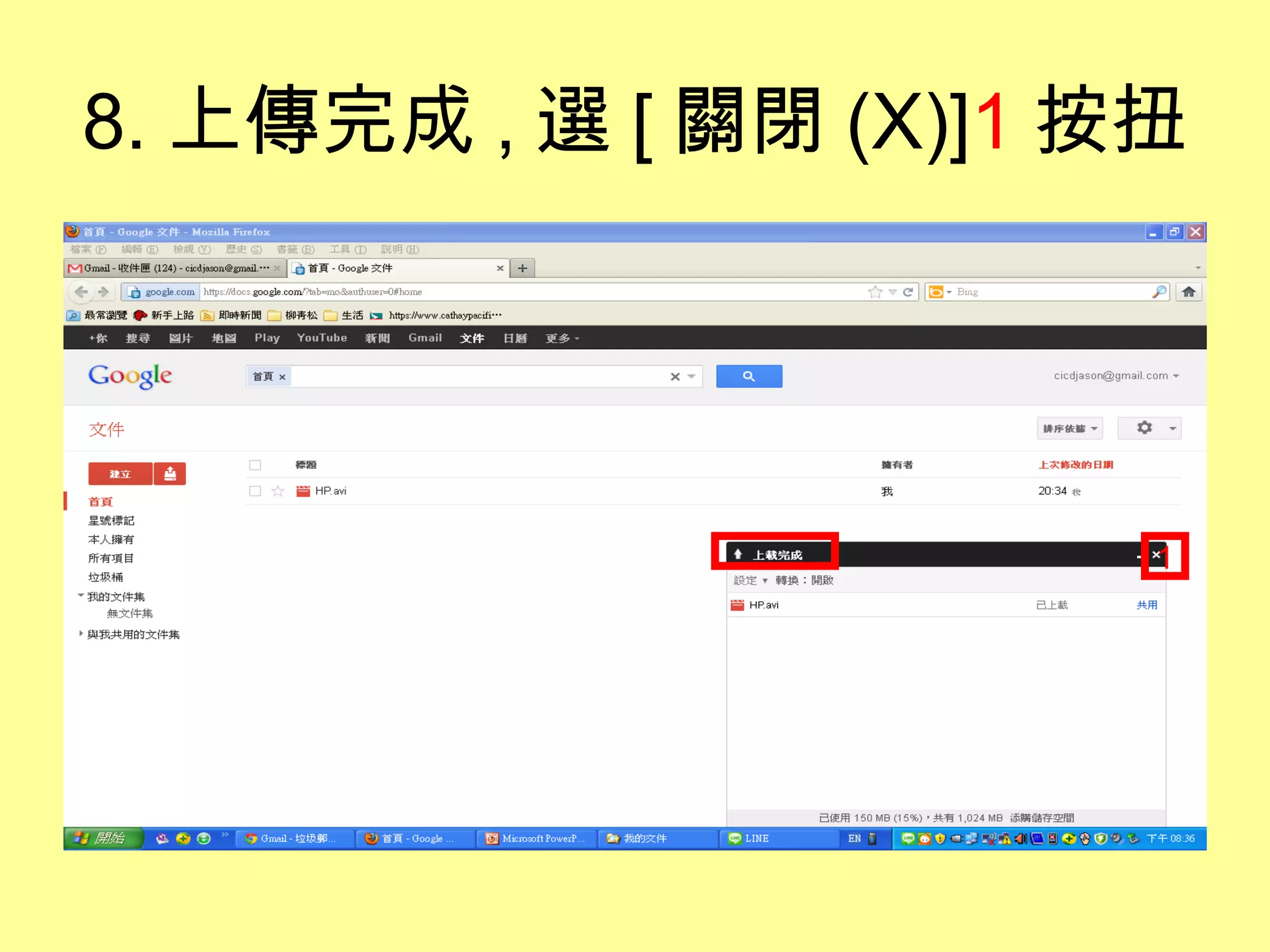Click the Firefox forward arrow button
The width and height of the screenshot is (1270, 952).
(x=104, y=291)
